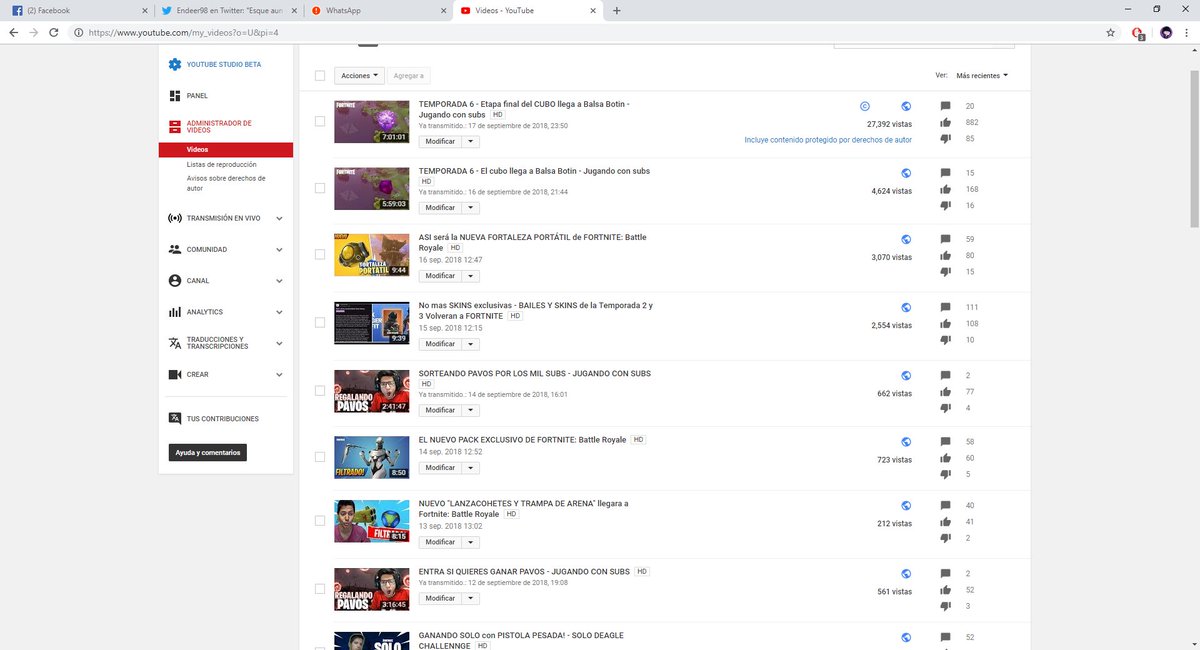Image resolution: width=1200 pixels, height=650 pixels.
Task: Click likes thumbs-up icon for El cubo llega video
Action: tap(946, 189)
